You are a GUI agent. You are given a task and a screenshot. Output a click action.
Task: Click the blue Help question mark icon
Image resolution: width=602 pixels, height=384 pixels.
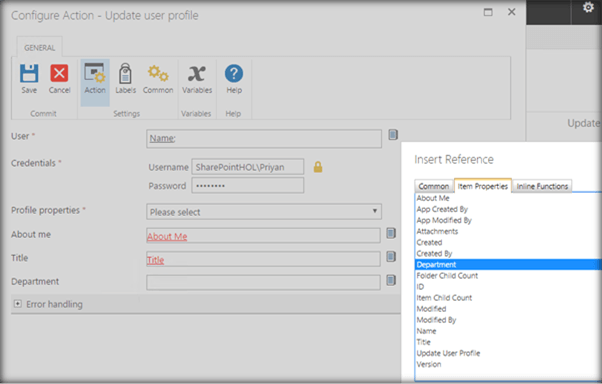[234, 73]
